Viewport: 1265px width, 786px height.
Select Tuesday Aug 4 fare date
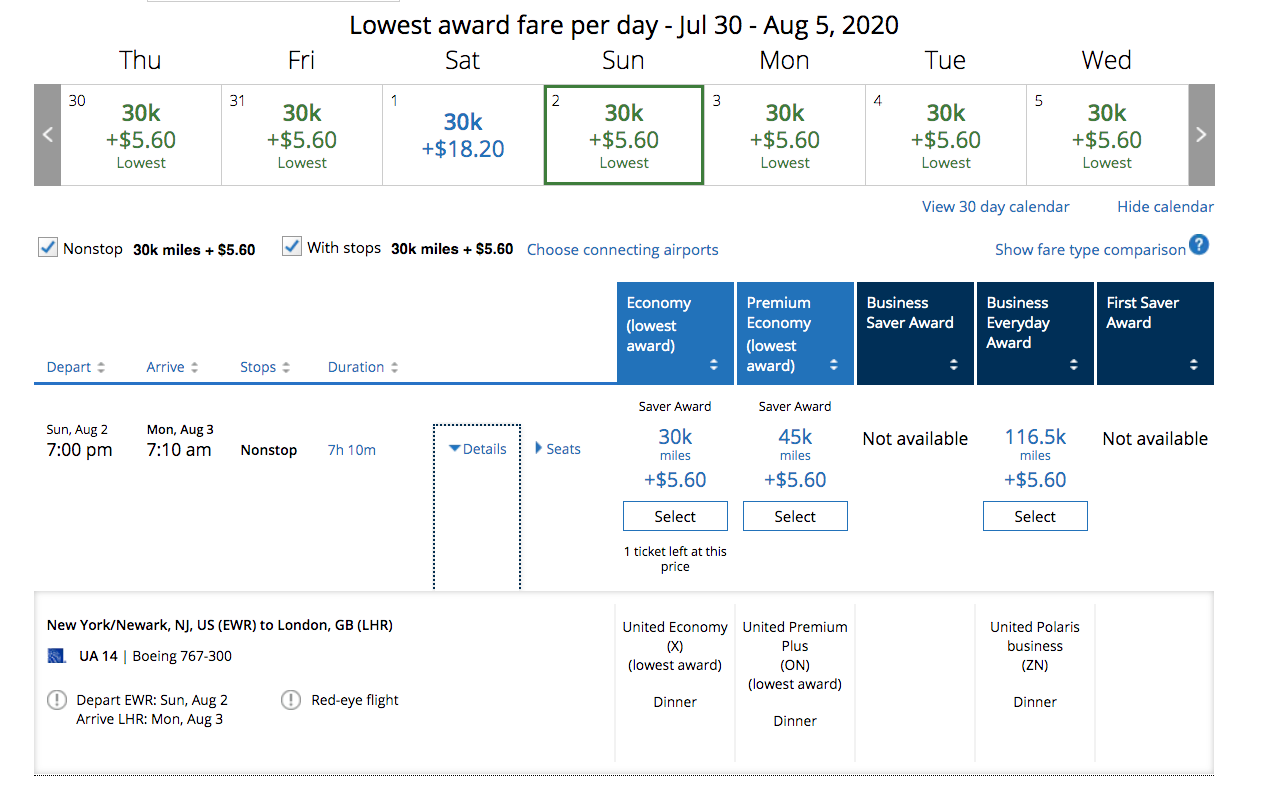pyautogui.click(x=945, y=135)
